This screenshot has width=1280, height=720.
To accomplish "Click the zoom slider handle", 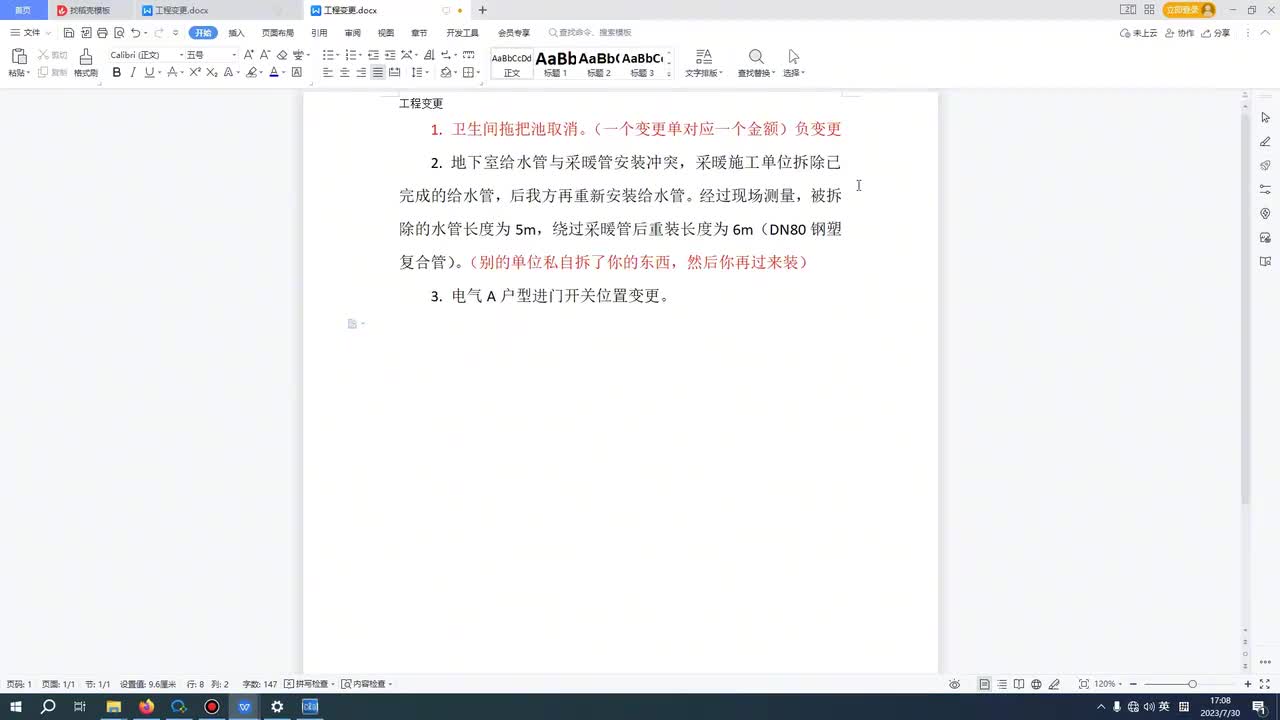I will click(x=1192, y=684).
